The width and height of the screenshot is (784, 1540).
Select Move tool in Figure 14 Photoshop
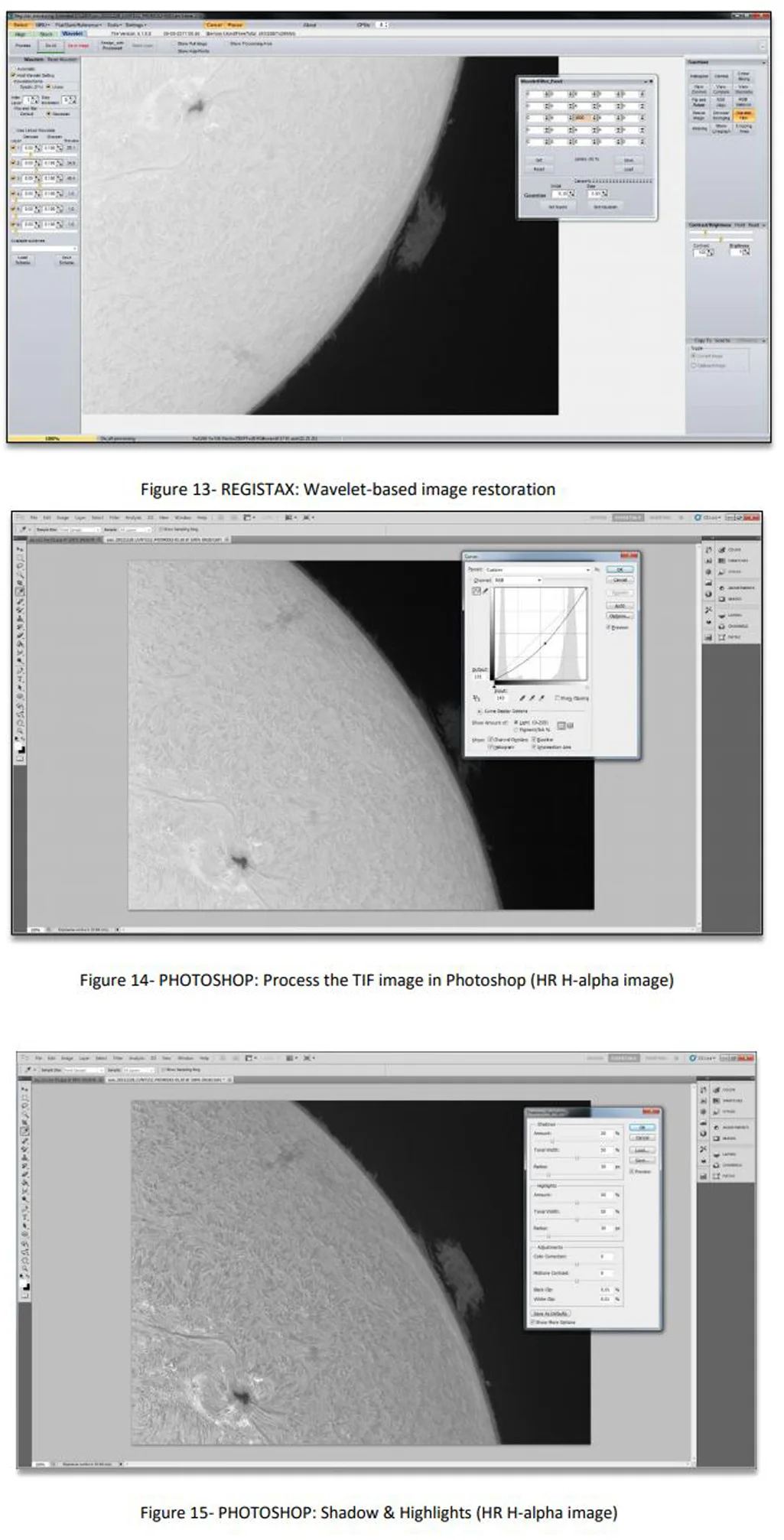20,549
